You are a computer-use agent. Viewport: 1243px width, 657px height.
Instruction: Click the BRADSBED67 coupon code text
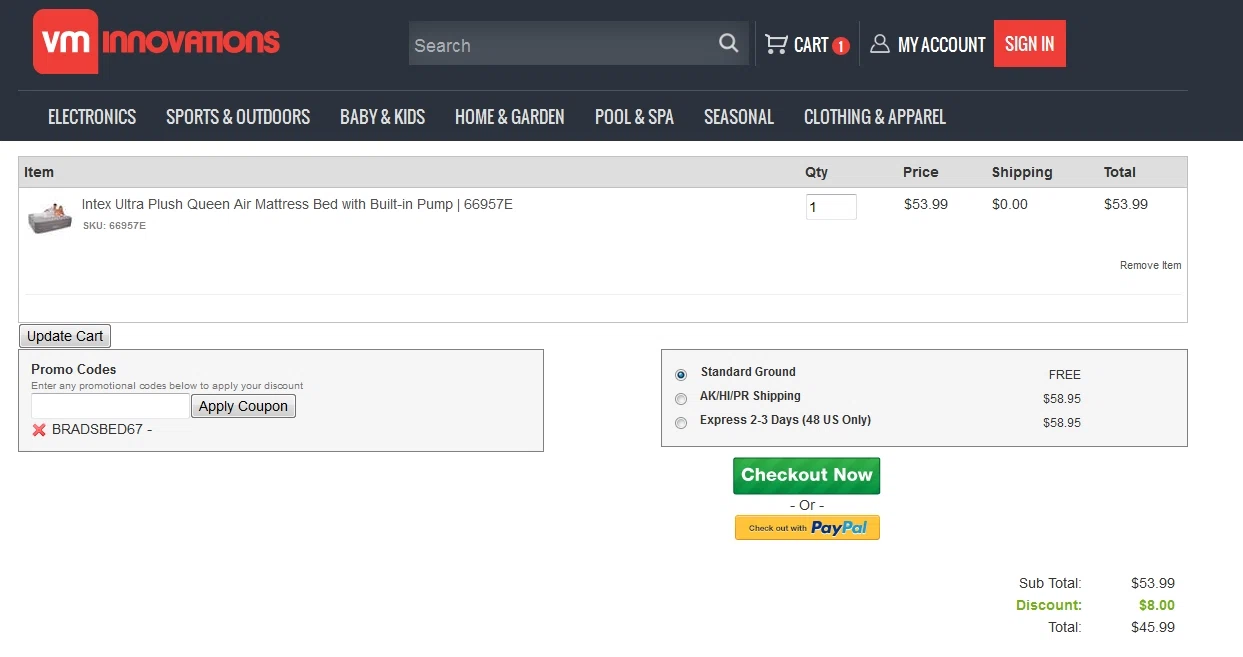click(97, 430)
